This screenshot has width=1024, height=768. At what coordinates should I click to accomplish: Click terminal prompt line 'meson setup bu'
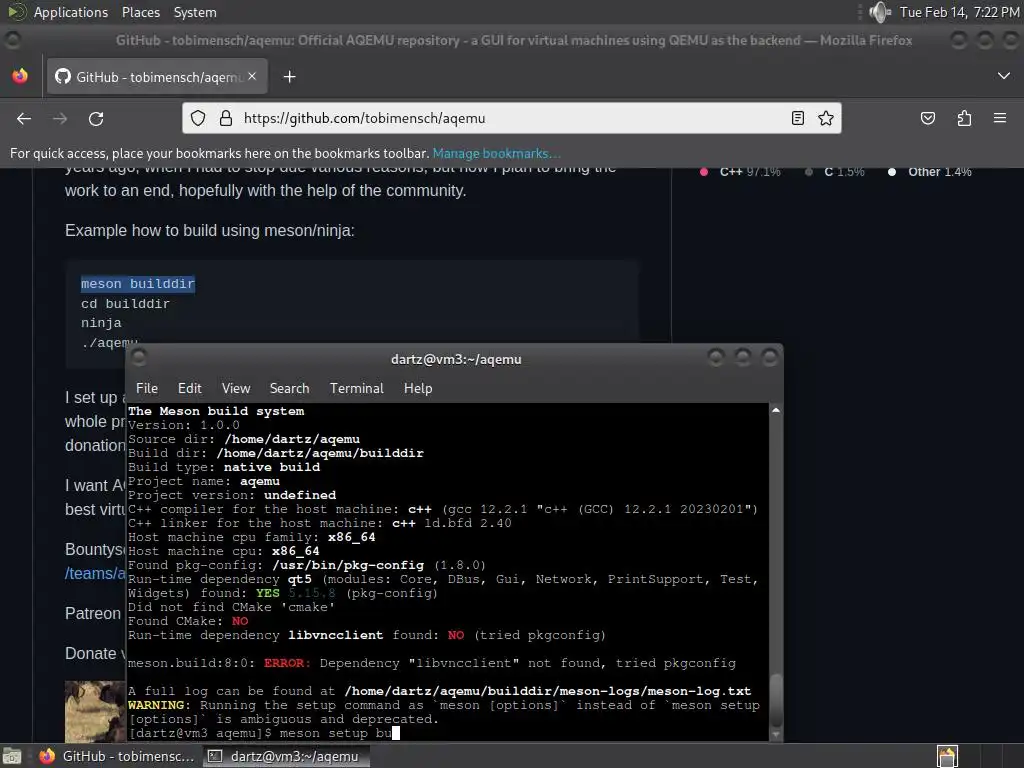(x=264, y=733)
